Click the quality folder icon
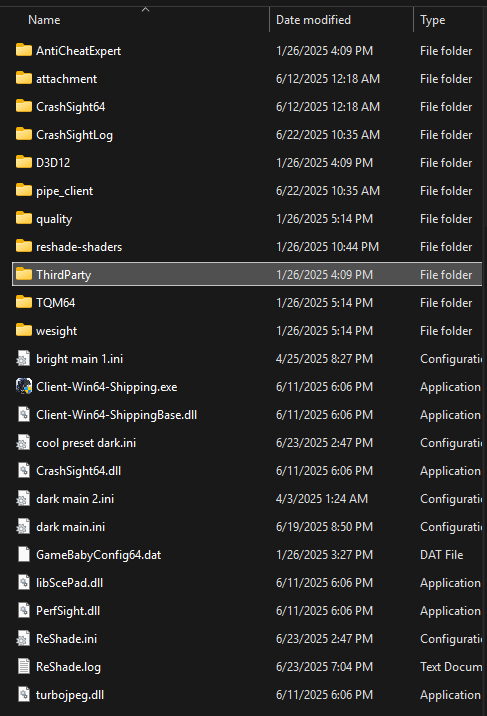The width and height of the screenshot is (487, 716). 24,218
